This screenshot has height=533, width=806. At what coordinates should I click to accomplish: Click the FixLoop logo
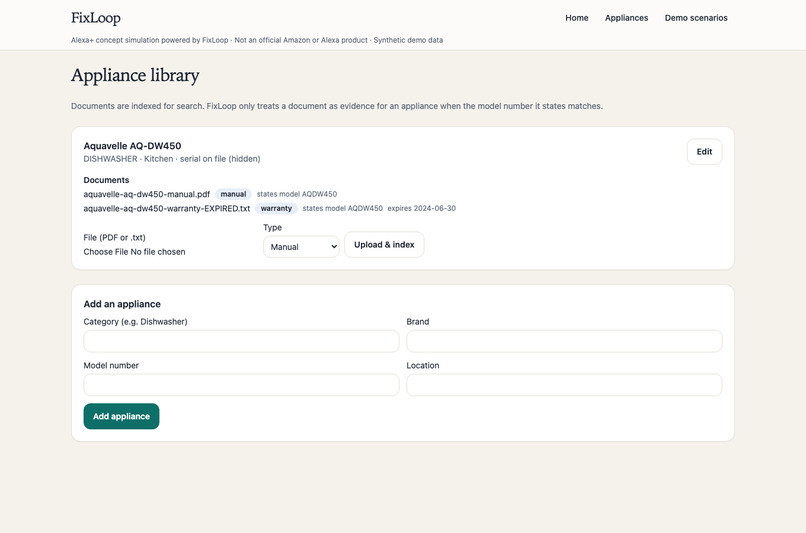(x=96, y=18)
